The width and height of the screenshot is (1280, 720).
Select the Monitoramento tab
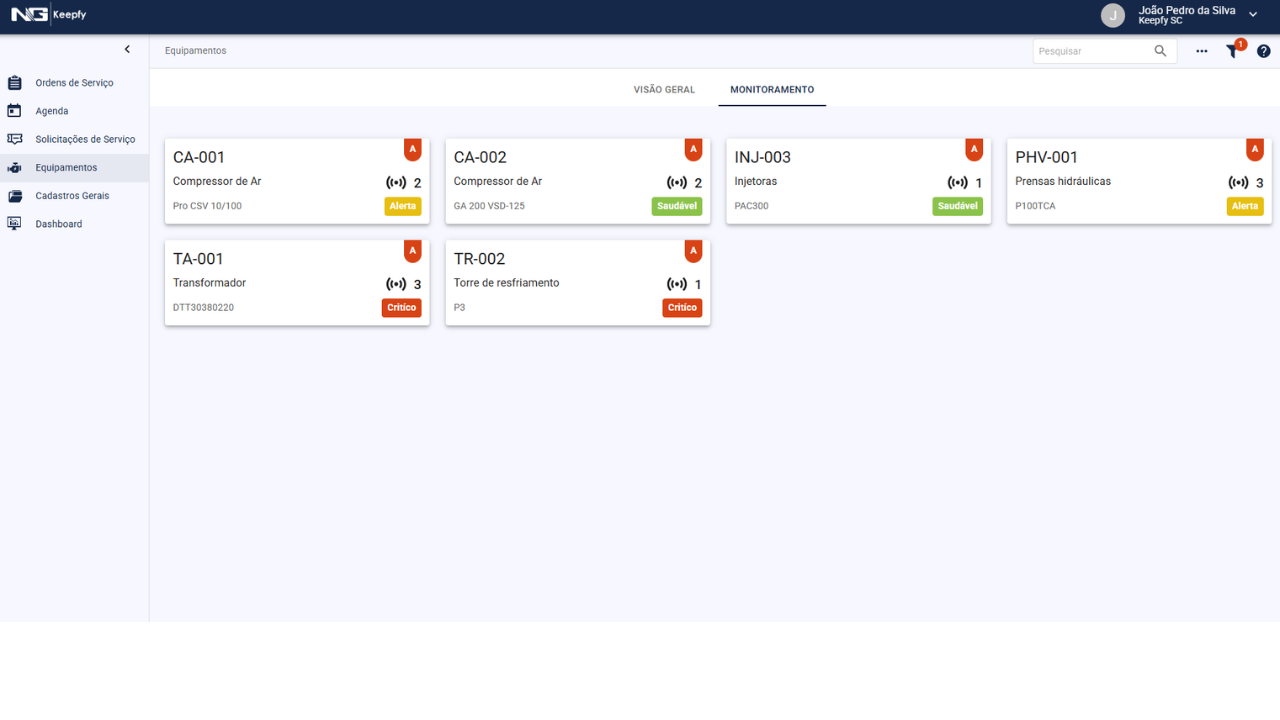point(772,90)
